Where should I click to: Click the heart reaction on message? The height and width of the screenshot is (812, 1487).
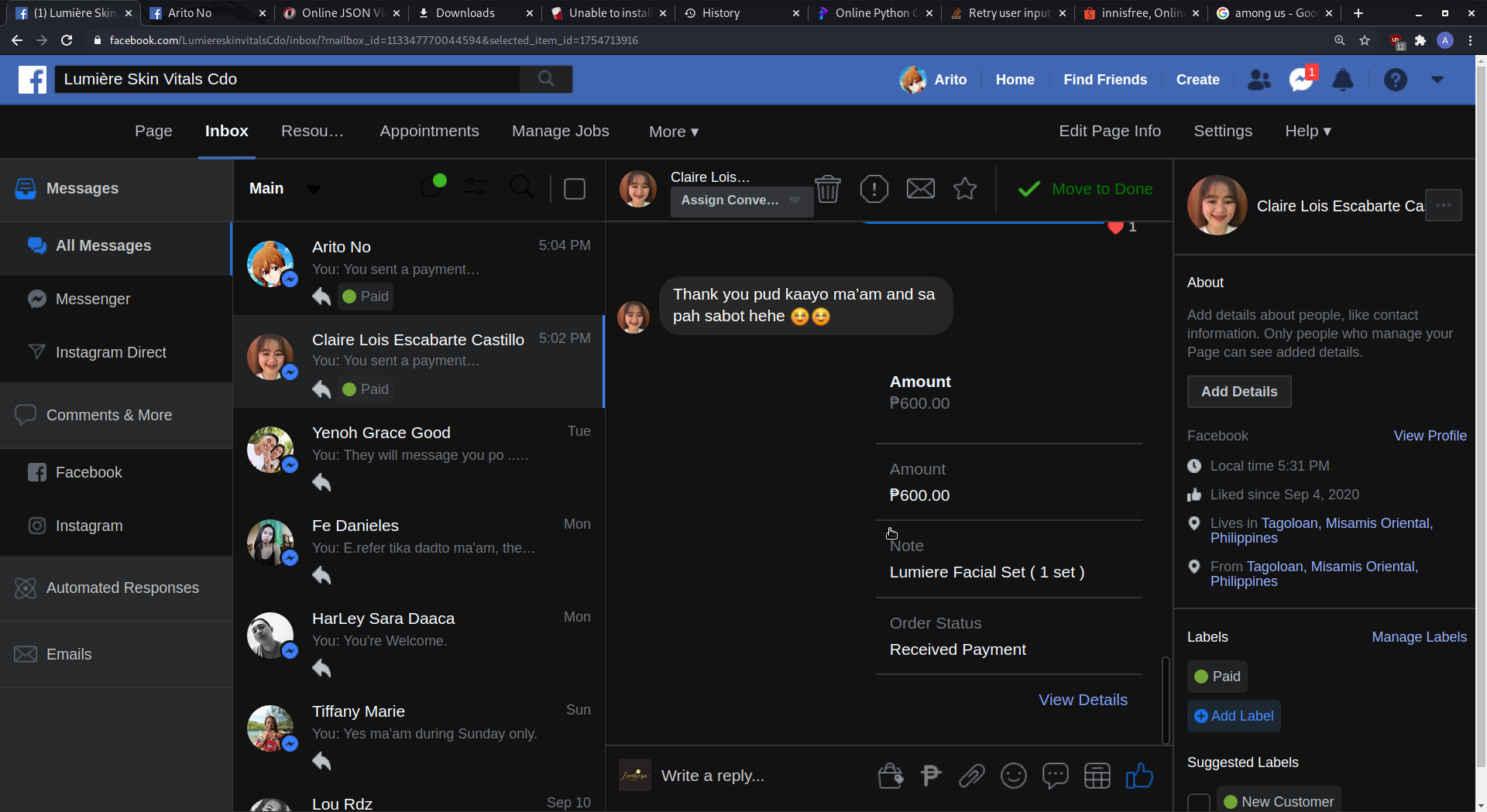[x=1115, y=228]
